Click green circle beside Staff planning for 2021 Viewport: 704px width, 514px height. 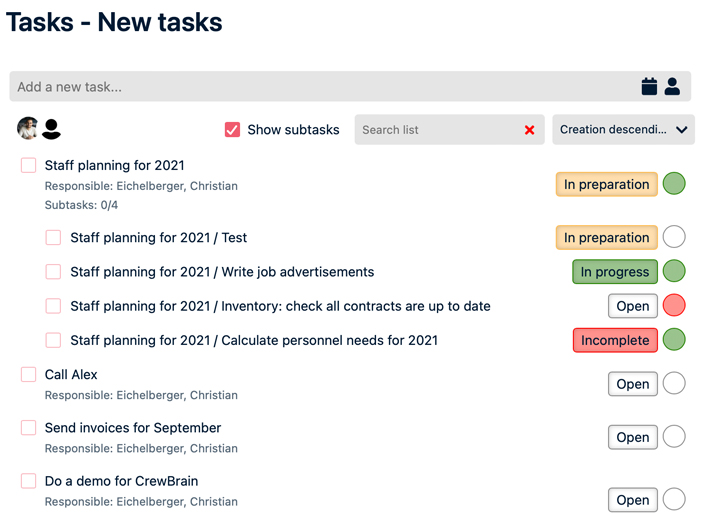click(674, 183)
